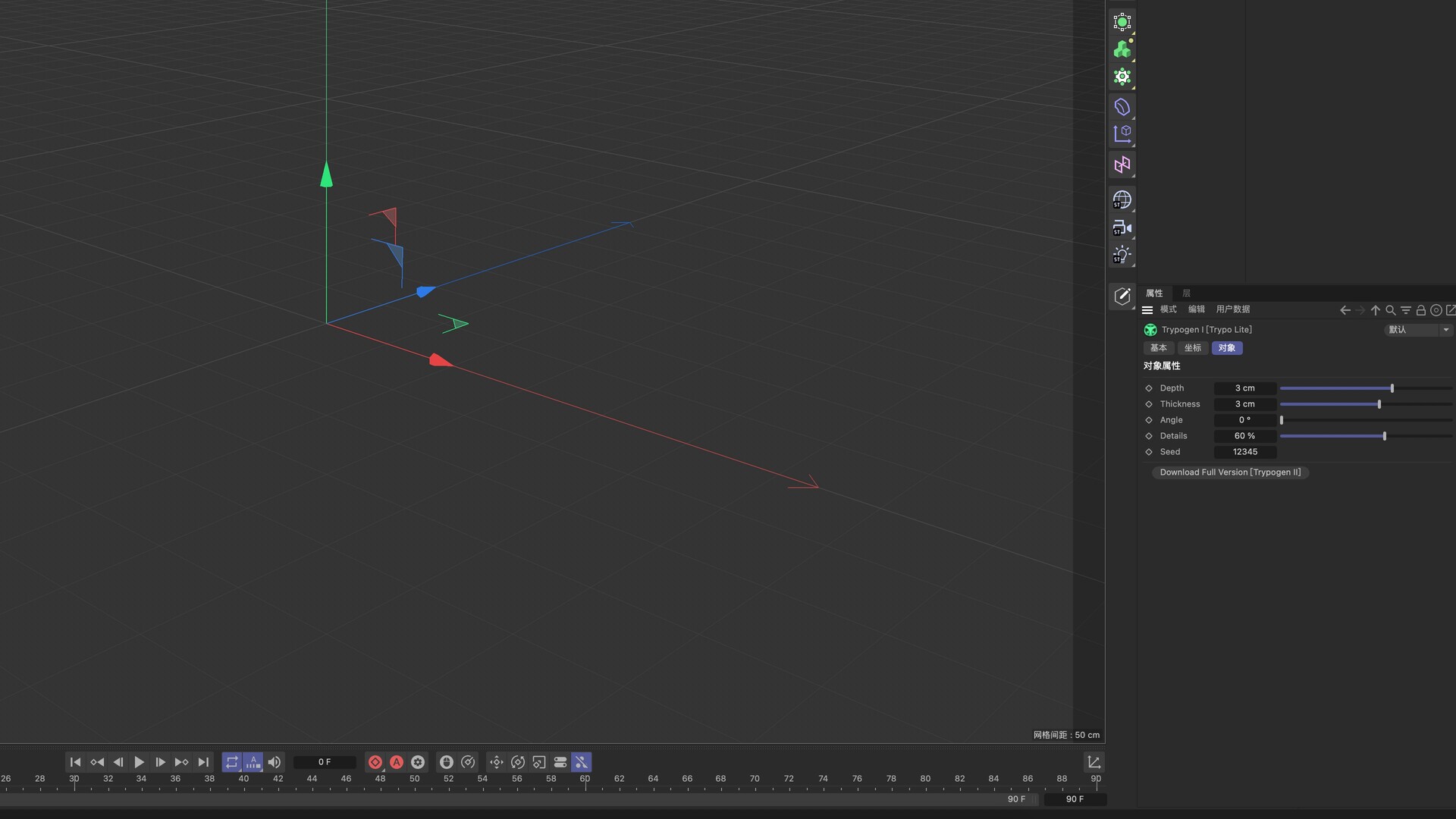Toggle the Thickness keyframe diamond

[x=1149, y=404]
